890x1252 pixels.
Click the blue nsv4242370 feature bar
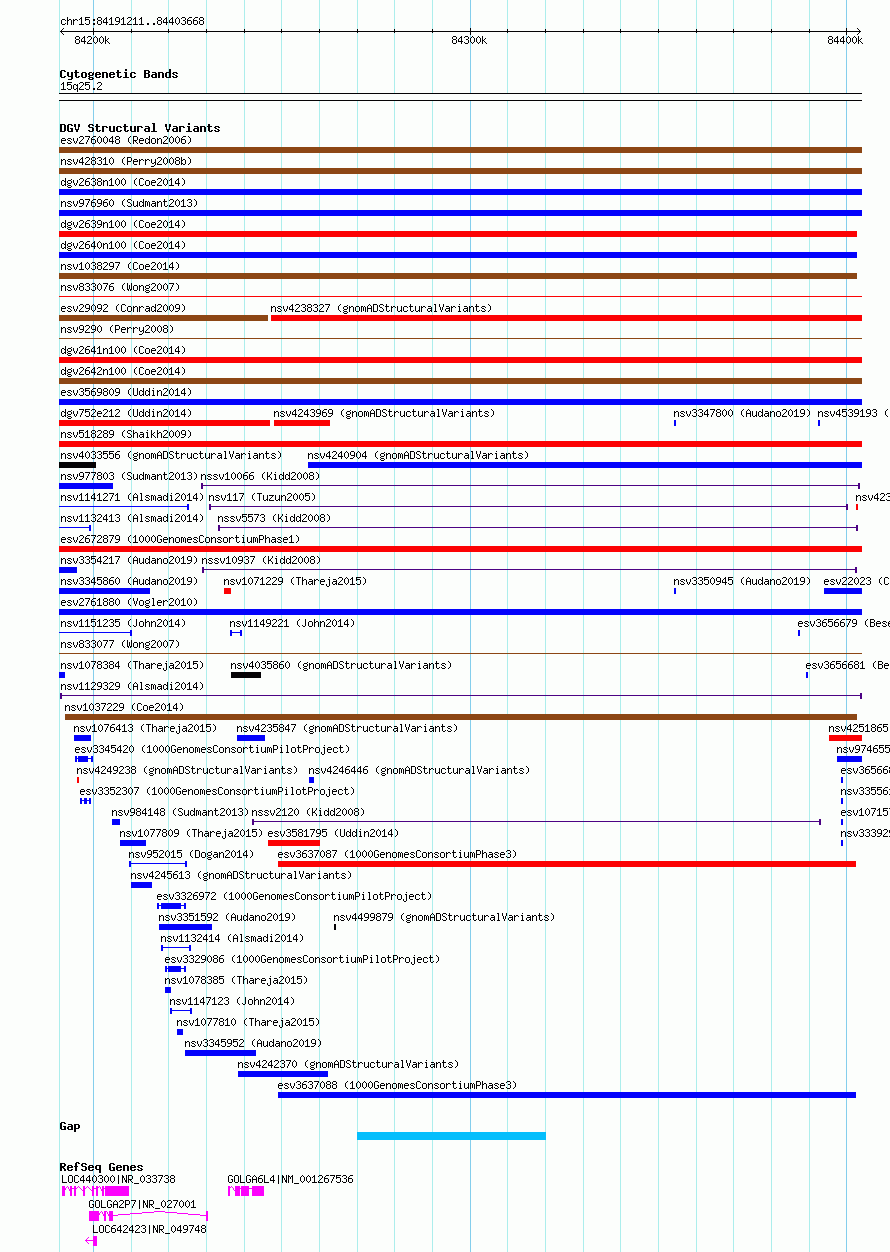click(x=282, y=1074)
